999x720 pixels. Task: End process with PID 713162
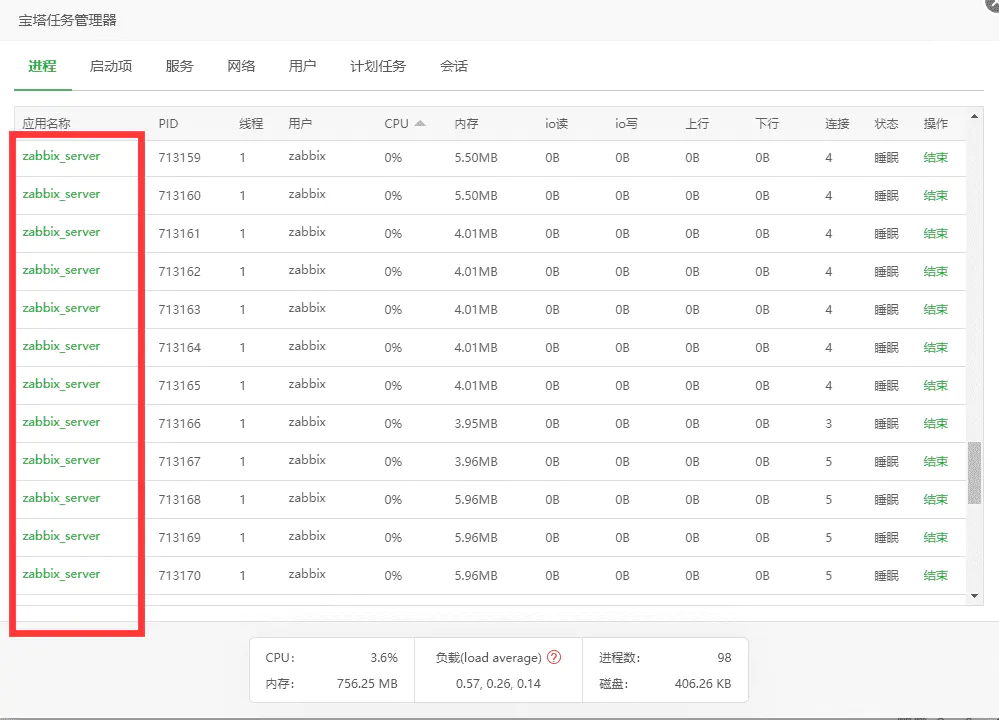935,271
